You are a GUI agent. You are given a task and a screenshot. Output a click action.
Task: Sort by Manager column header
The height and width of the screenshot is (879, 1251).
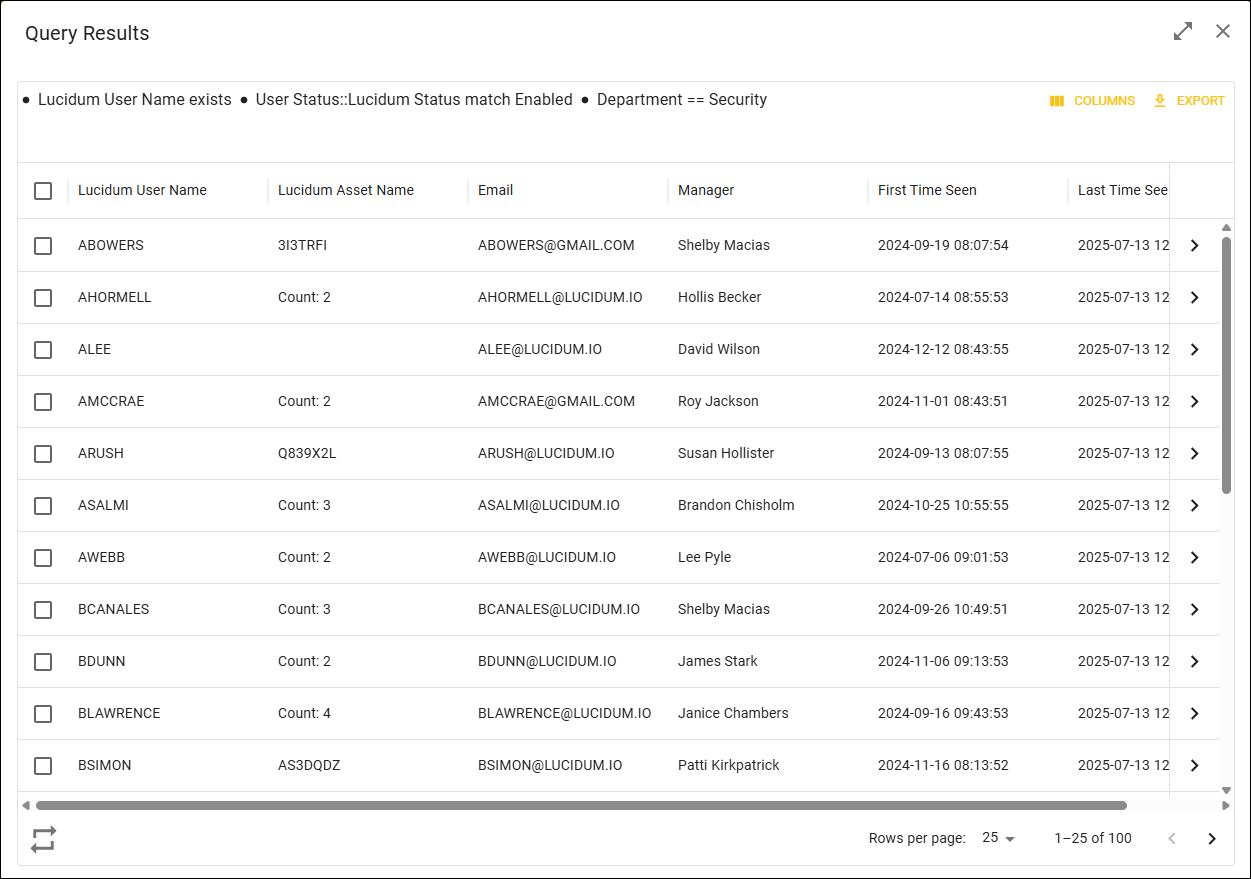coord(706,190)
